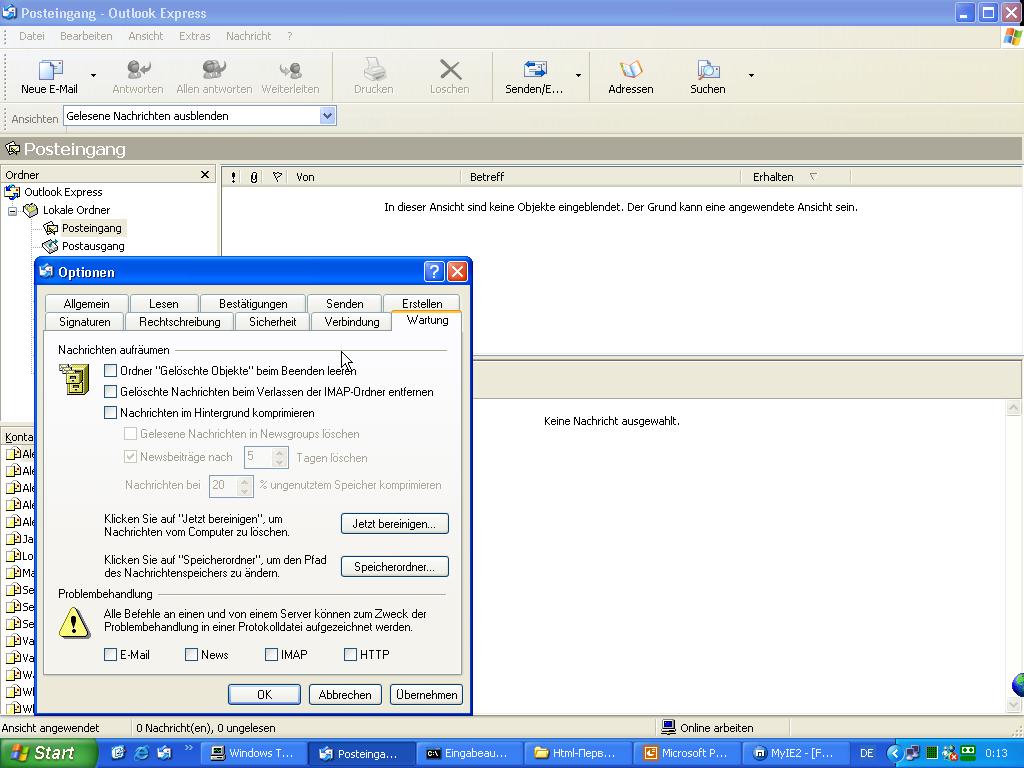Switch to the Senden tab
Viewport: 1024px width, 768px height.
click(x=345, y=304)
